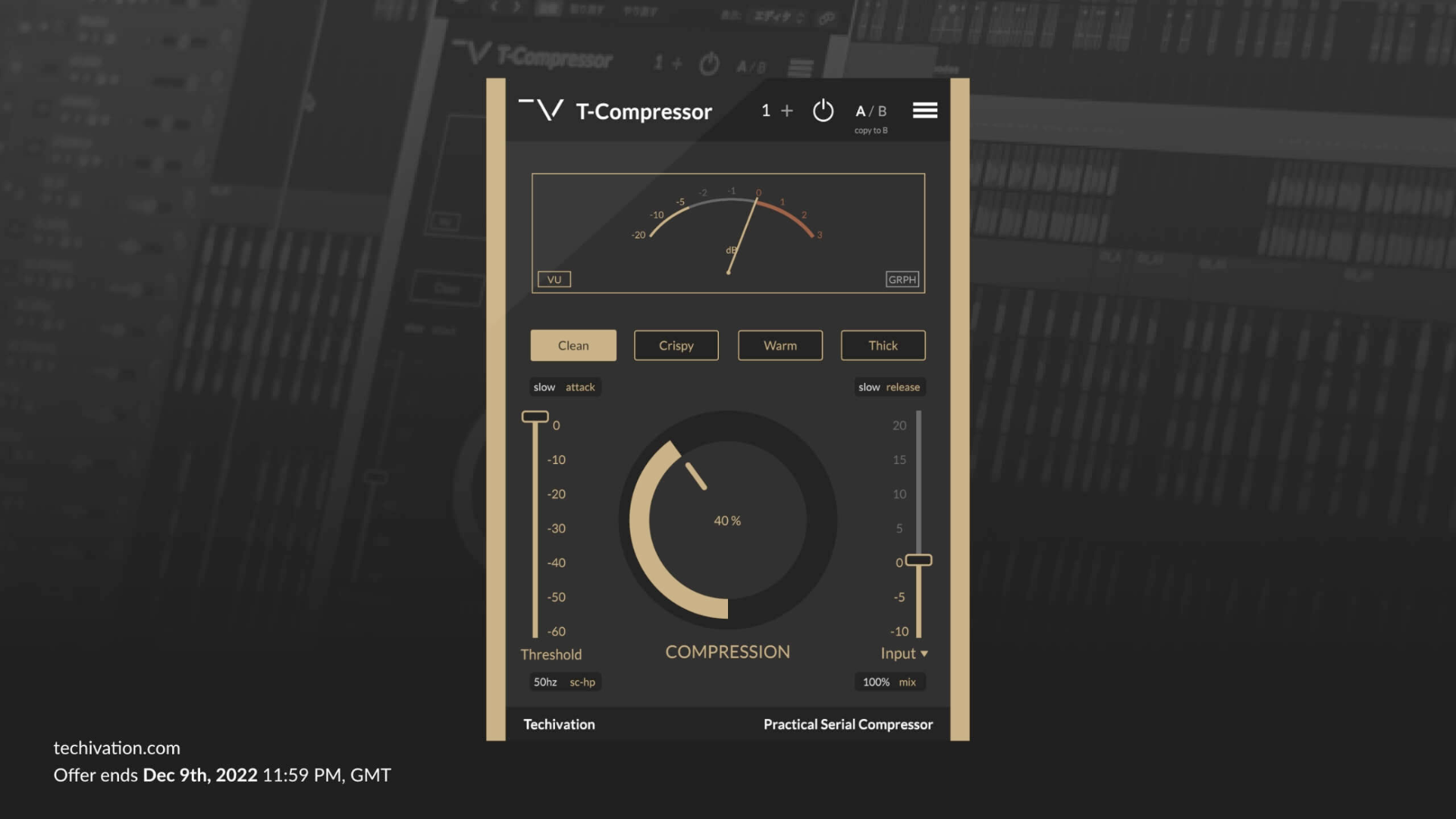Click the power button to bypass the plugin
The height and width of the screenshot is (819, 1456).
[x=823, y=110]
